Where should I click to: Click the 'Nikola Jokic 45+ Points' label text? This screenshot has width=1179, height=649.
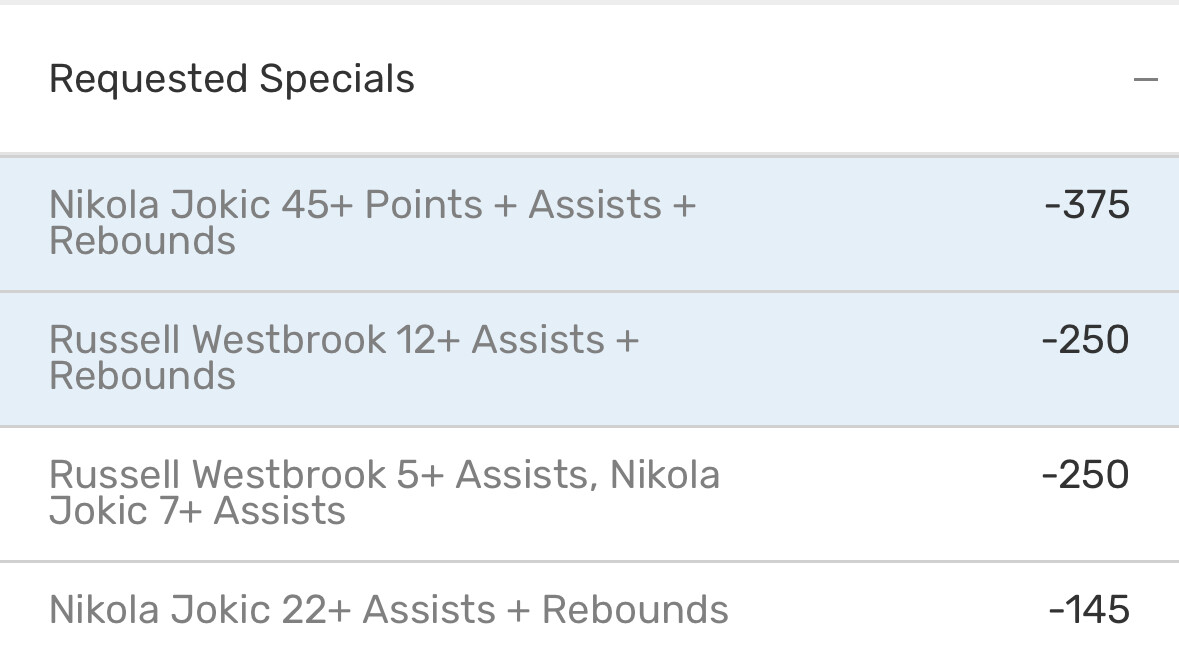click(266, 205)
